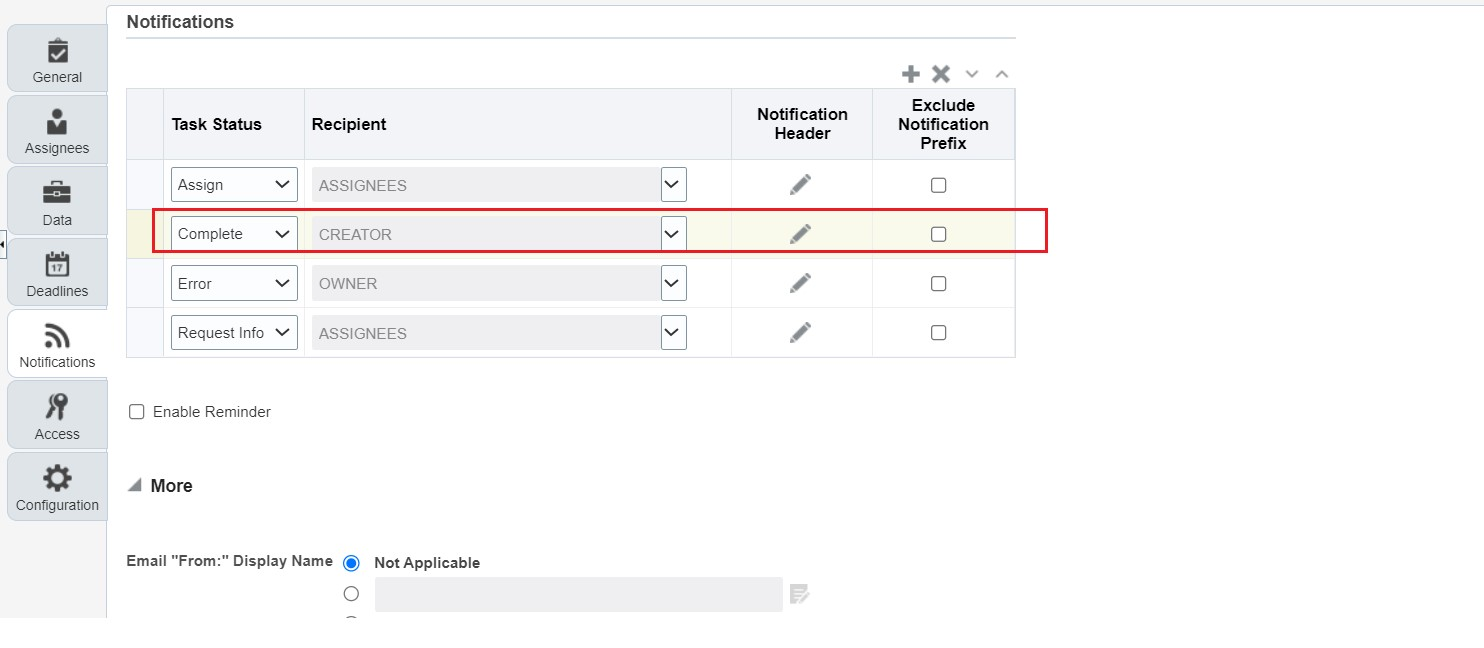Enable the Reminder checkbox
Screen dimensions: 1484x648
coord(137,411)
